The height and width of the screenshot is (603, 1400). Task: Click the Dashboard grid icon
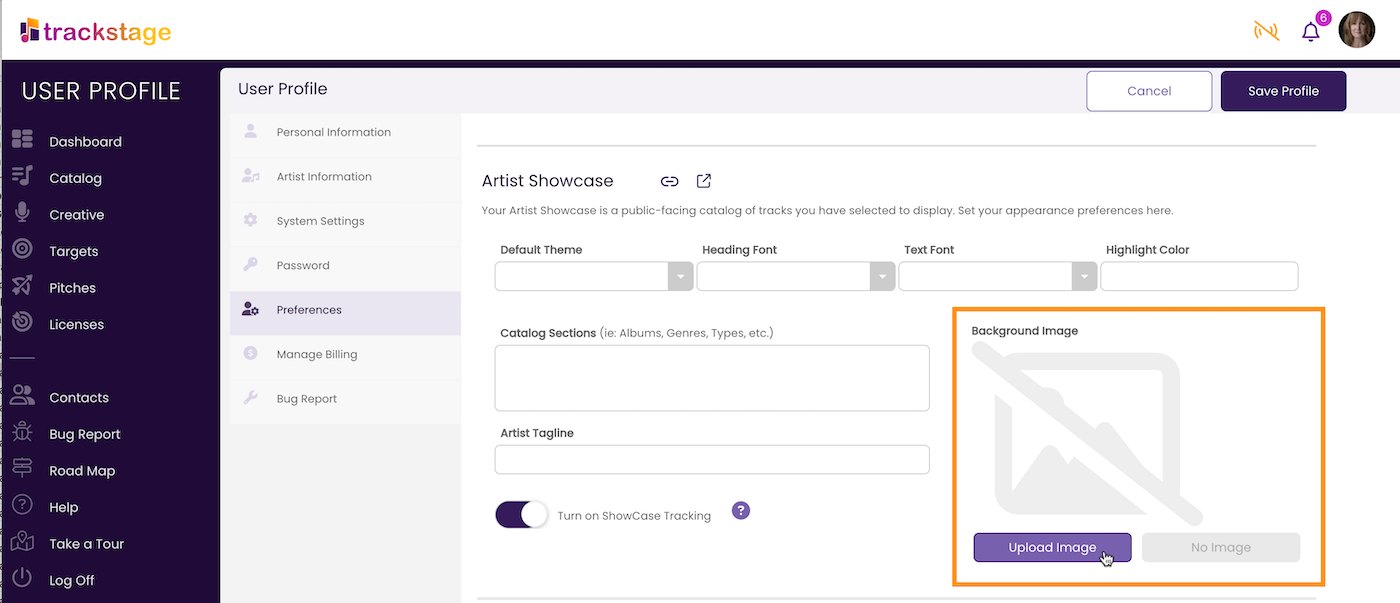22,141
